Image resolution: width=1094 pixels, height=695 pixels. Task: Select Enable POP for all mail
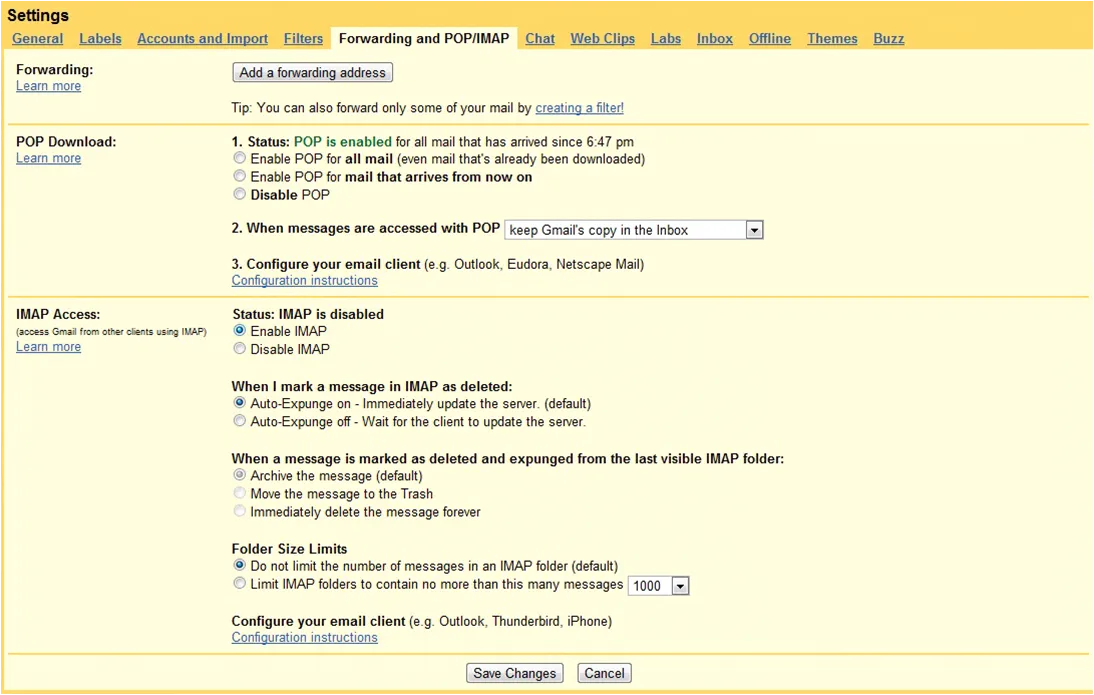(x=239, y=158)
